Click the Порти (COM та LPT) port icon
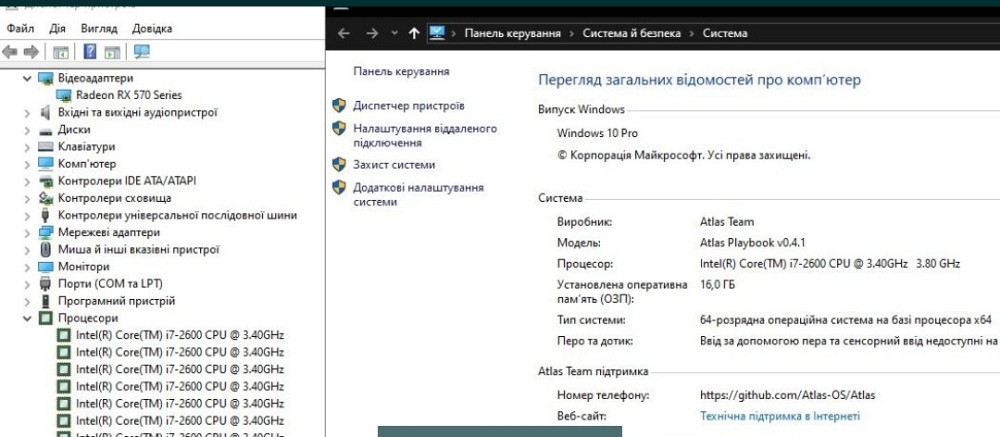 [x=45, y=283]
